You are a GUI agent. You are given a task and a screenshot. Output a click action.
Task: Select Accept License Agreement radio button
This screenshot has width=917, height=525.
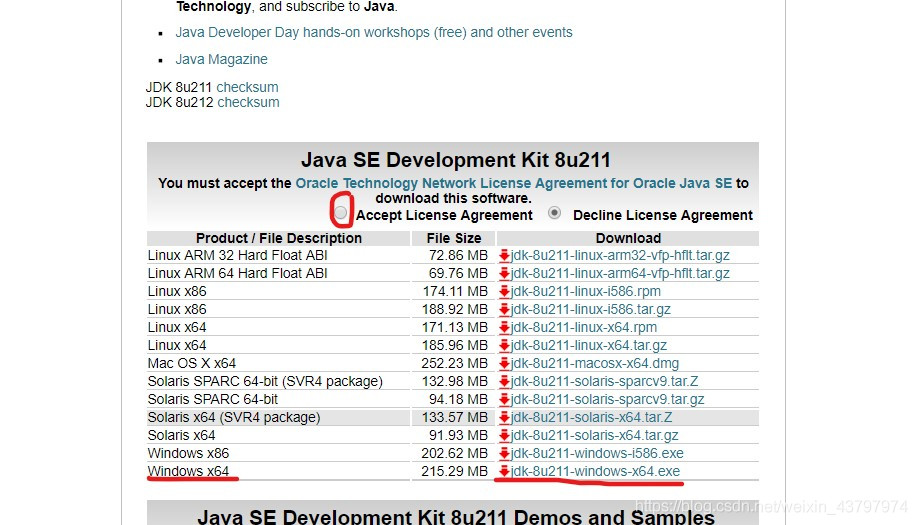click(340, 212)
